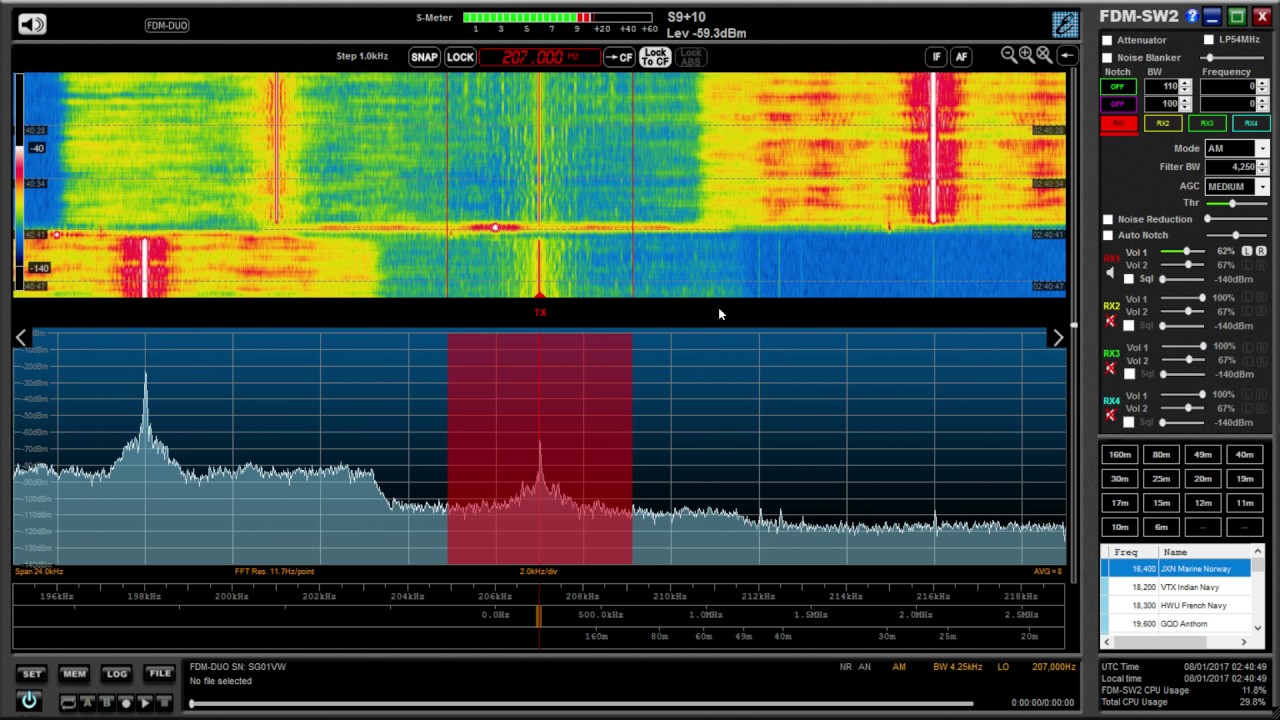Select the RX2 receiver tab
The height and width of the screenshot is (720, 1280).
point(1162,123)
